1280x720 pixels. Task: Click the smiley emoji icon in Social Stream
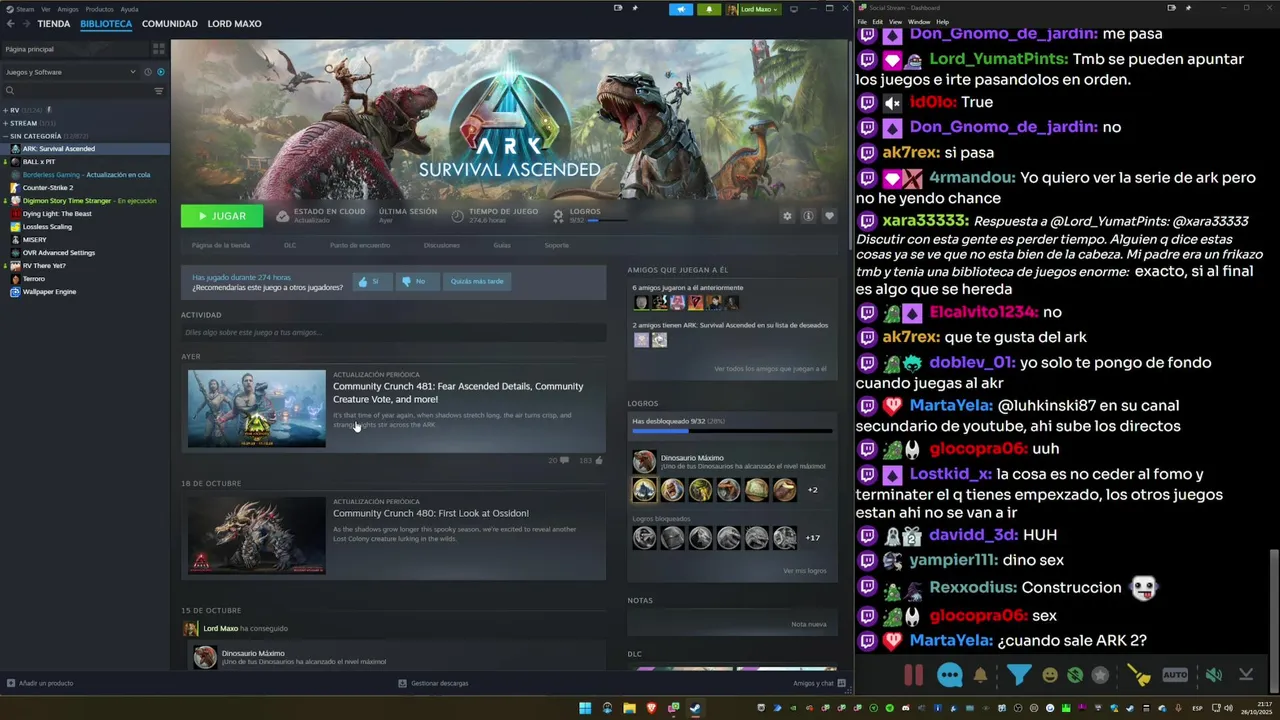pos(1050,675)
